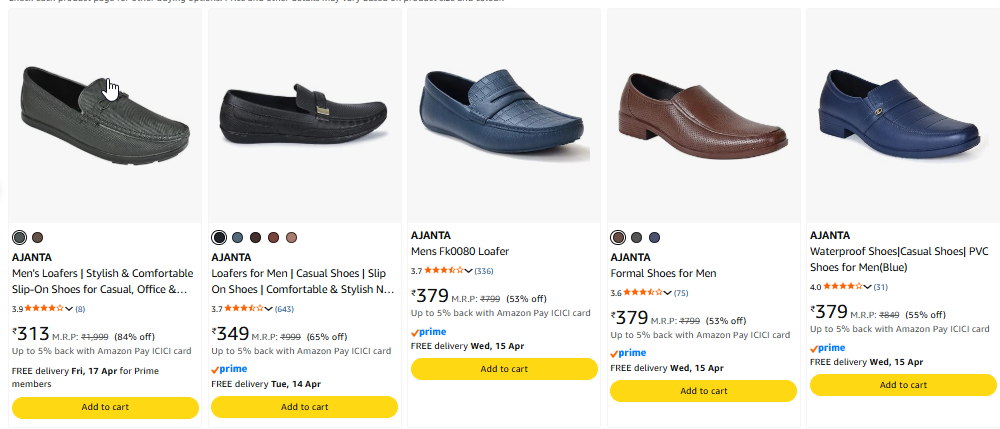This screenshot has height=429, width=1000.
Task: Expand rating chevron on Mens Fk0080 Loafer
Action: (469, 270)
